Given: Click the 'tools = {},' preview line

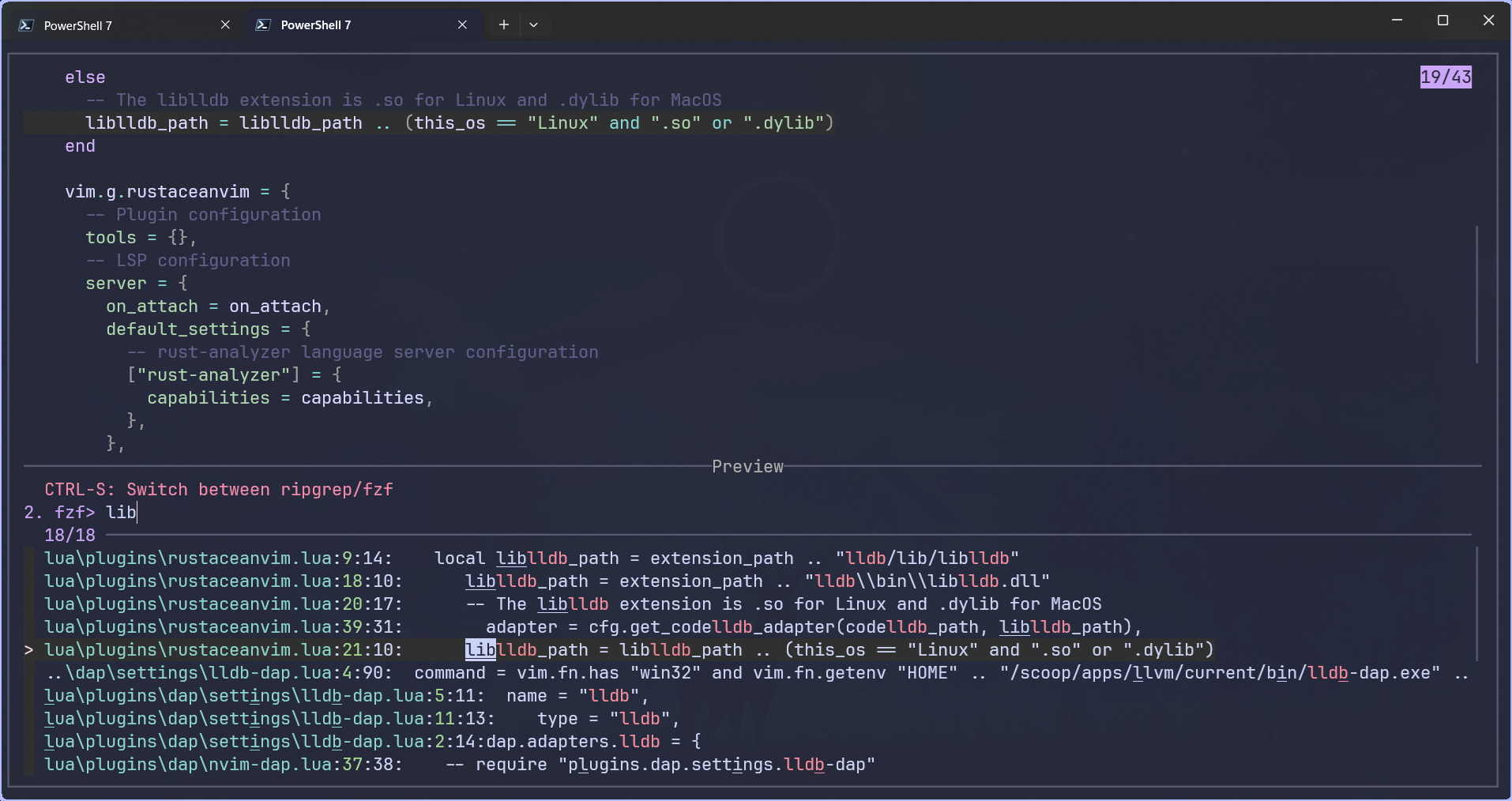Looking at the screenshot, I should 141,238.
